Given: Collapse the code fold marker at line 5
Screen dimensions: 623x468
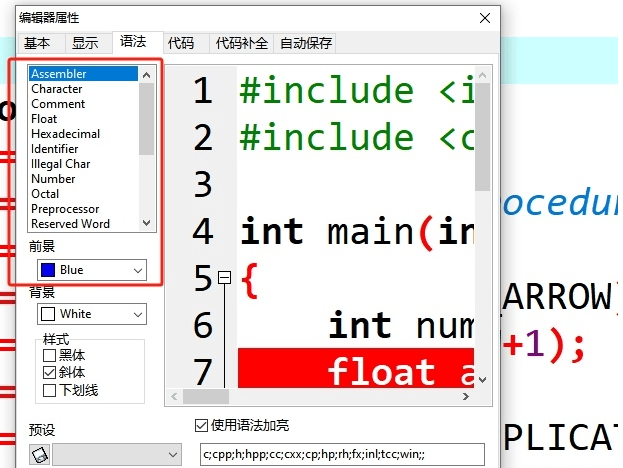Looking at the screenshot, I should (x=224, y=278).
